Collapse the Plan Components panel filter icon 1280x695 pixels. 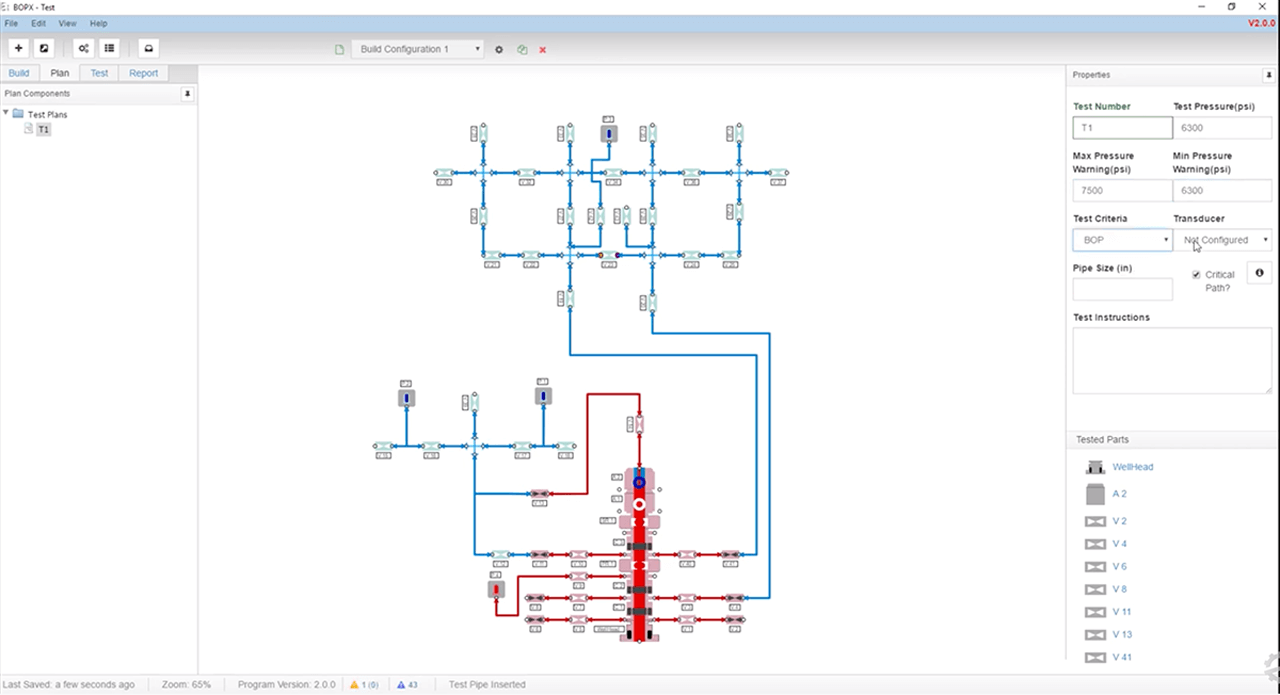coord(187,93)
